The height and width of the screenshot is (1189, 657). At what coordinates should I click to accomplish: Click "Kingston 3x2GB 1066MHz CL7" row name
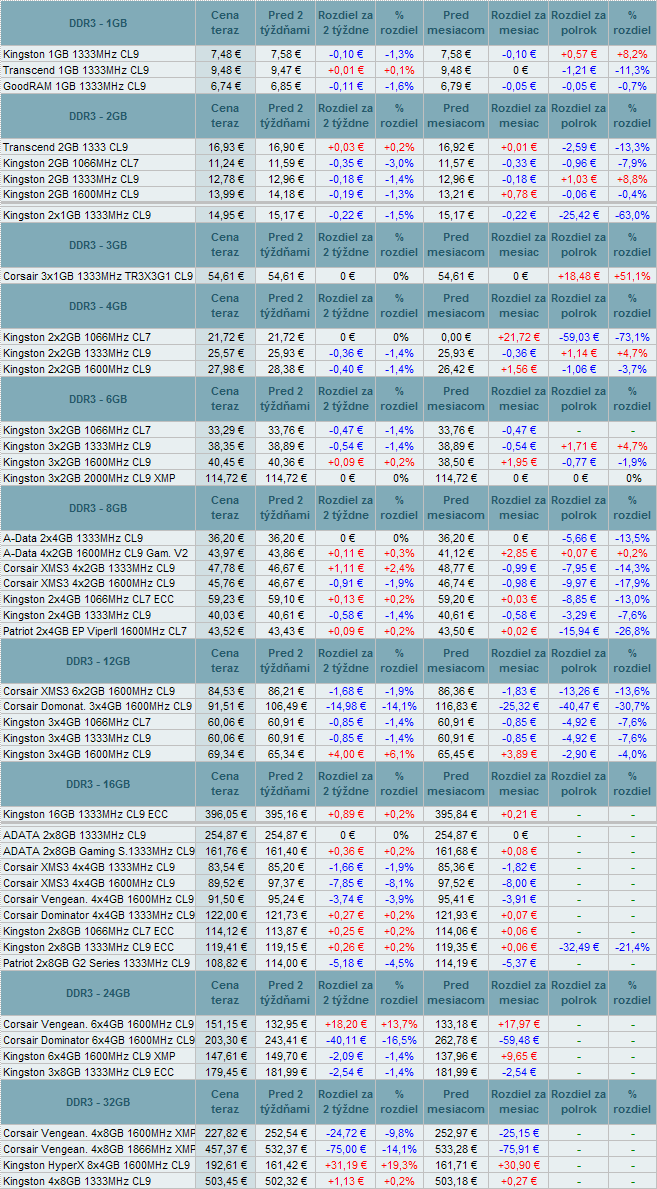[77, 431]
